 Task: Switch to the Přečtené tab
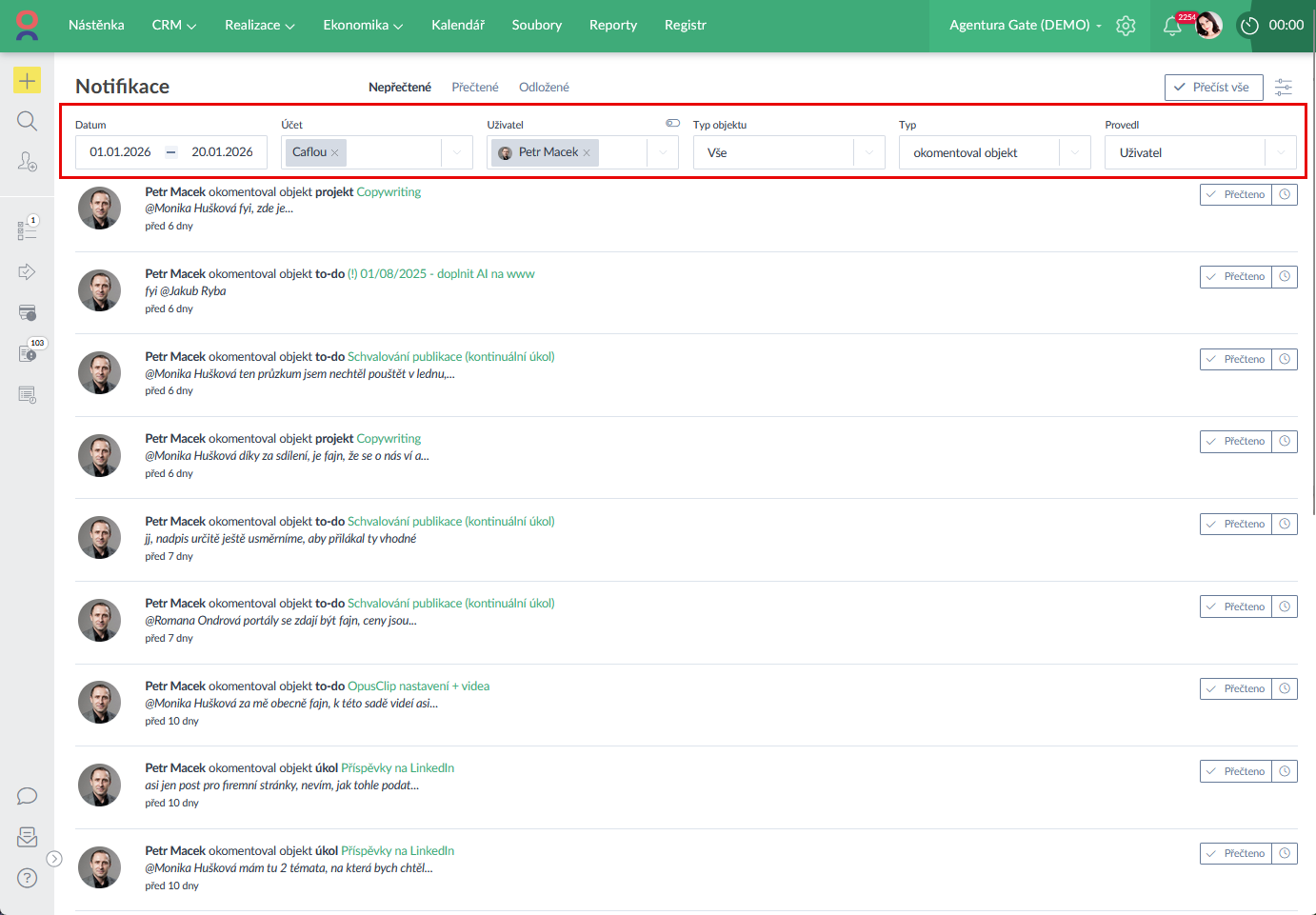474,88
